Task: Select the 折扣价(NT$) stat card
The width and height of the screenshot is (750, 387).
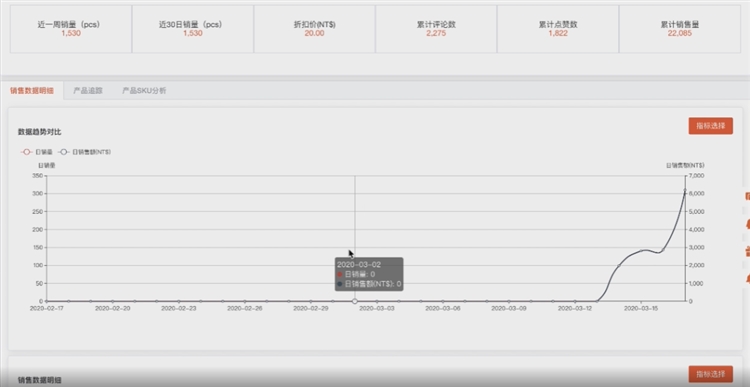Action: [x=314, y=29]
